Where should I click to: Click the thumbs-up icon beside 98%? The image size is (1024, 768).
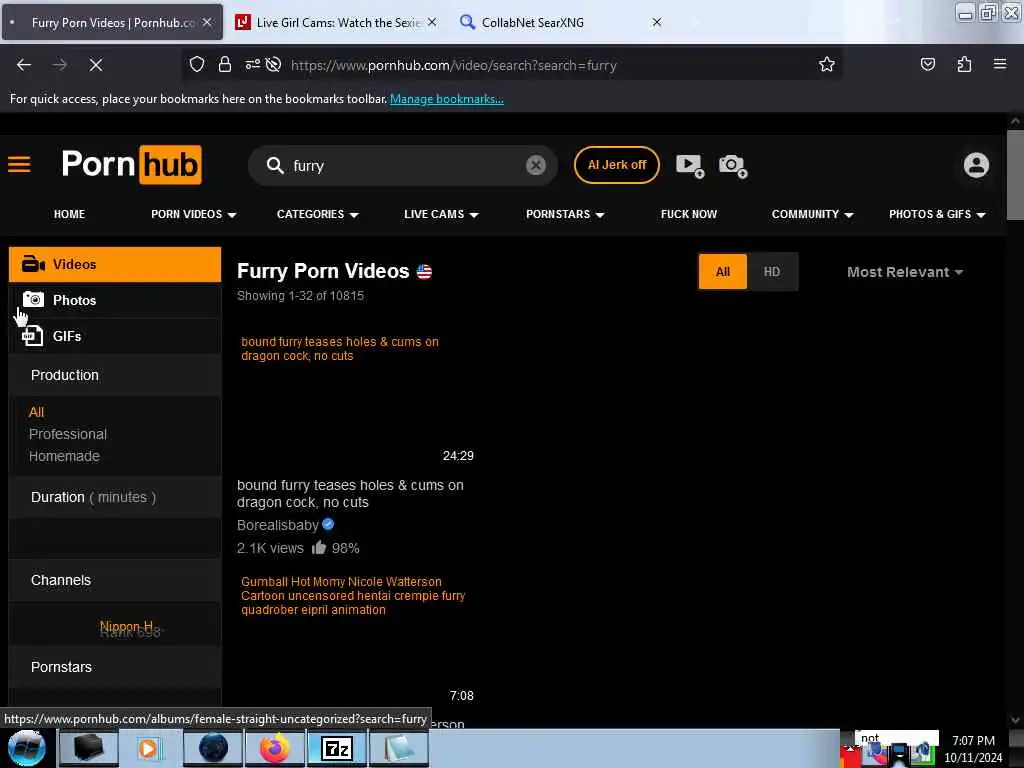point(319,547)
